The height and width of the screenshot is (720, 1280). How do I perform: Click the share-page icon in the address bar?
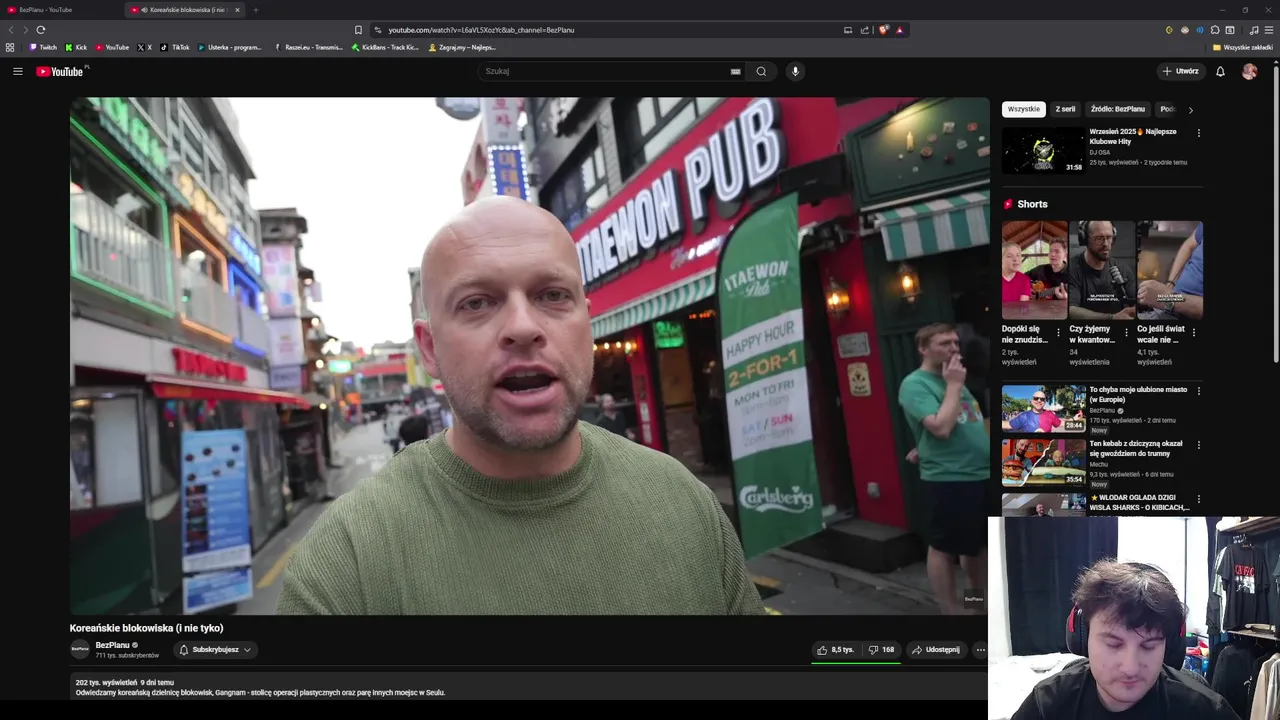pyautogui.click(x=865, y=30)
